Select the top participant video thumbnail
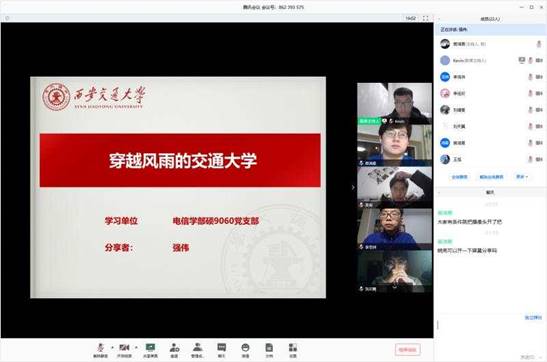Viewport: 547px width, 362px height. click(394, 103)
